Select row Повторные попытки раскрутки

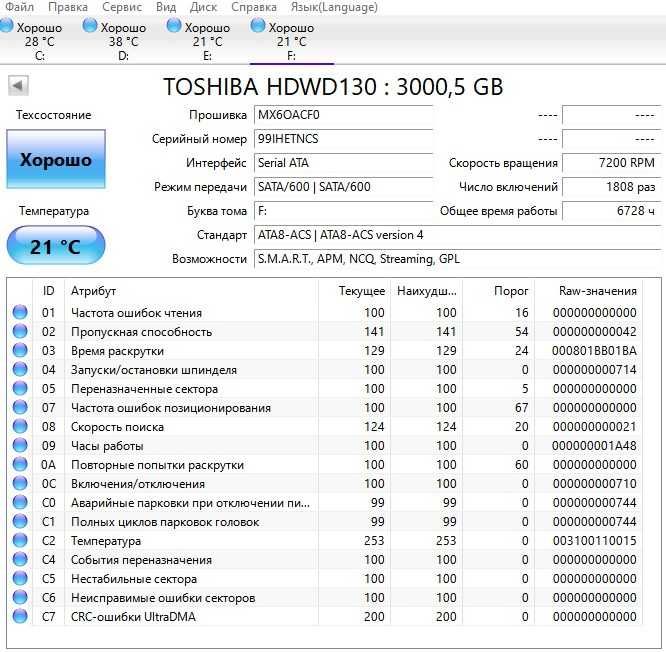point(325,465)
